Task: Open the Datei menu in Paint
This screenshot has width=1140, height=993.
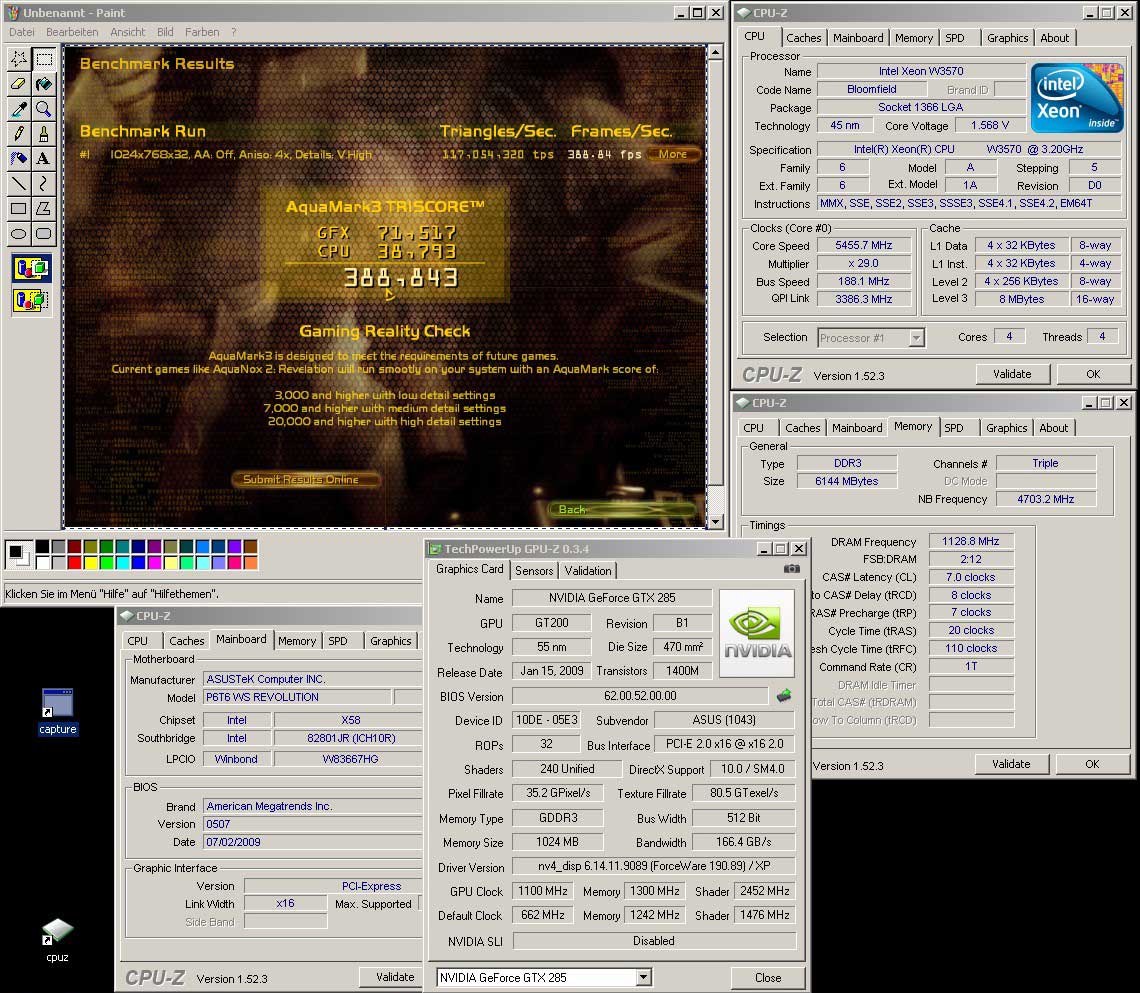Action: [22, 32]
